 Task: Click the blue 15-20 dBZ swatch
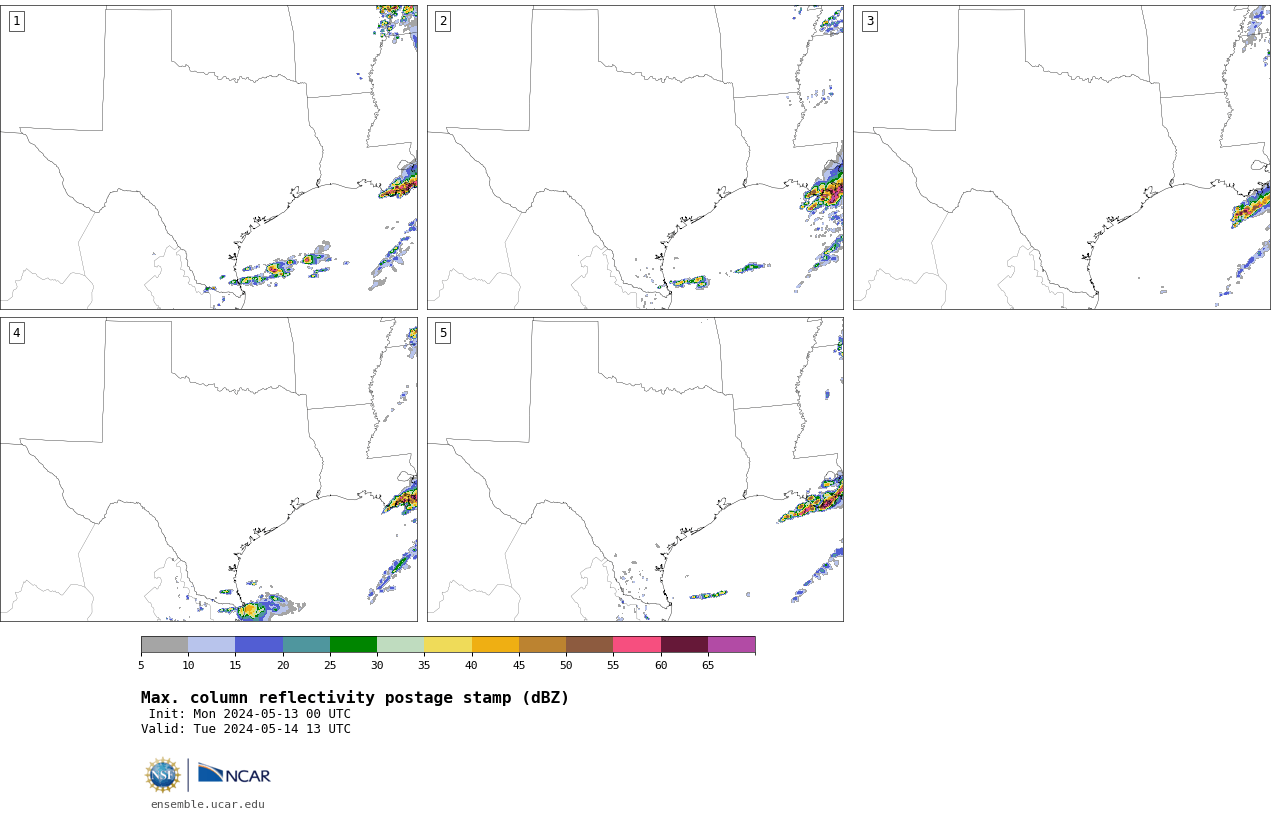(x=259, y=644)
